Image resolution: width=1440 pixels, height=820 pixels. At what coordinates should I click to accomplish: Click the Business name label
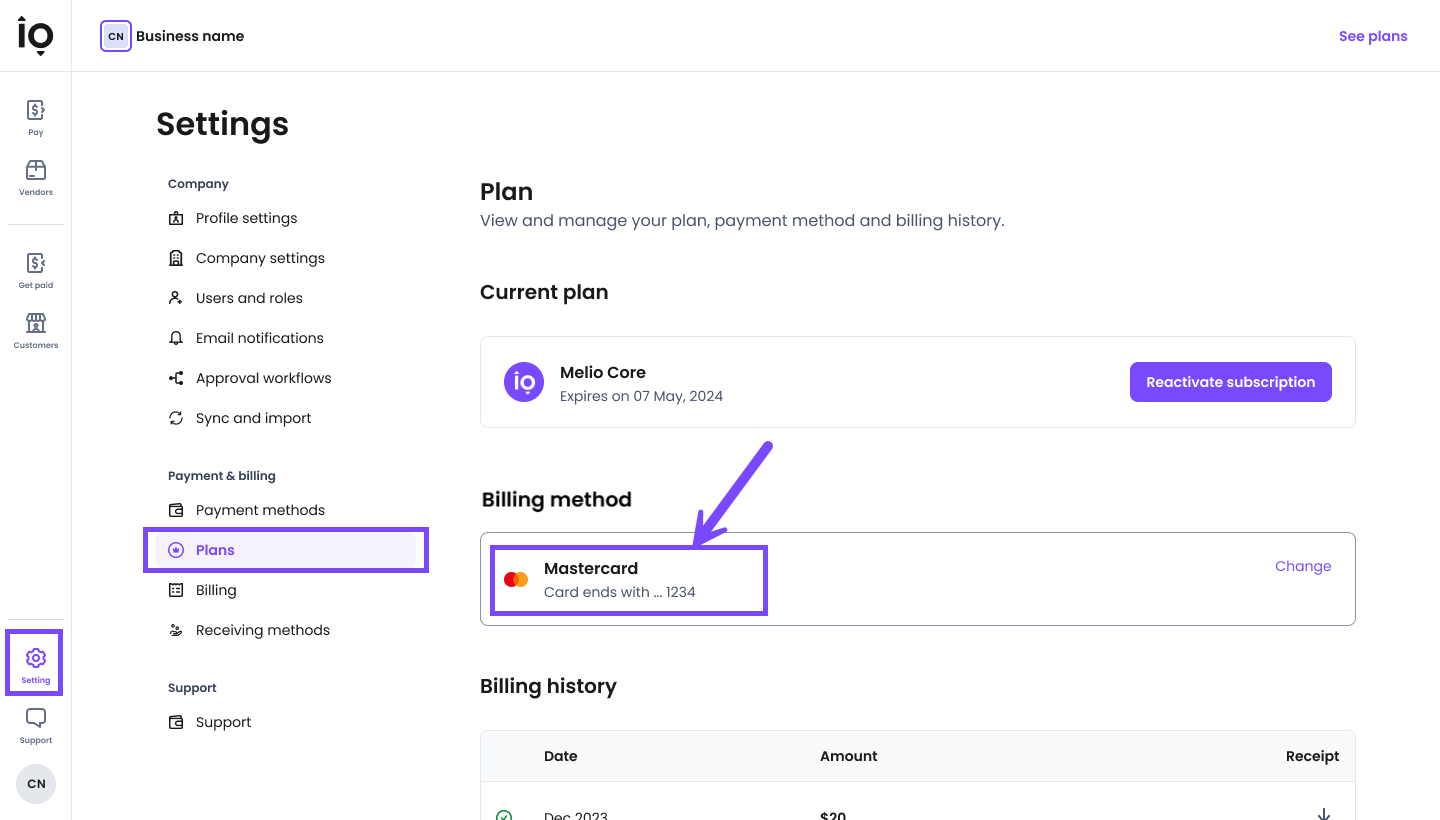(190, 36)
